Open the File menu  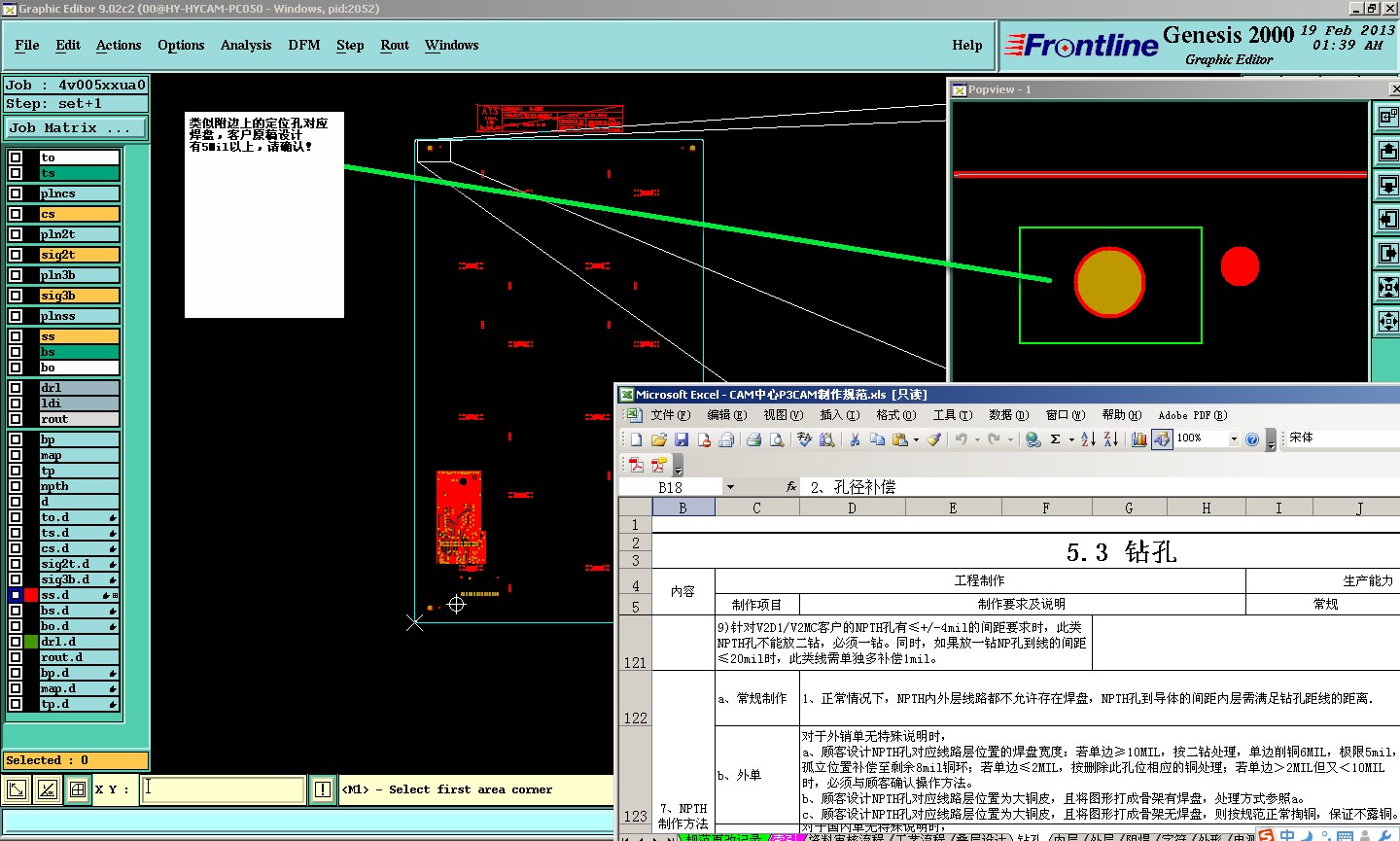coord(27,45)
